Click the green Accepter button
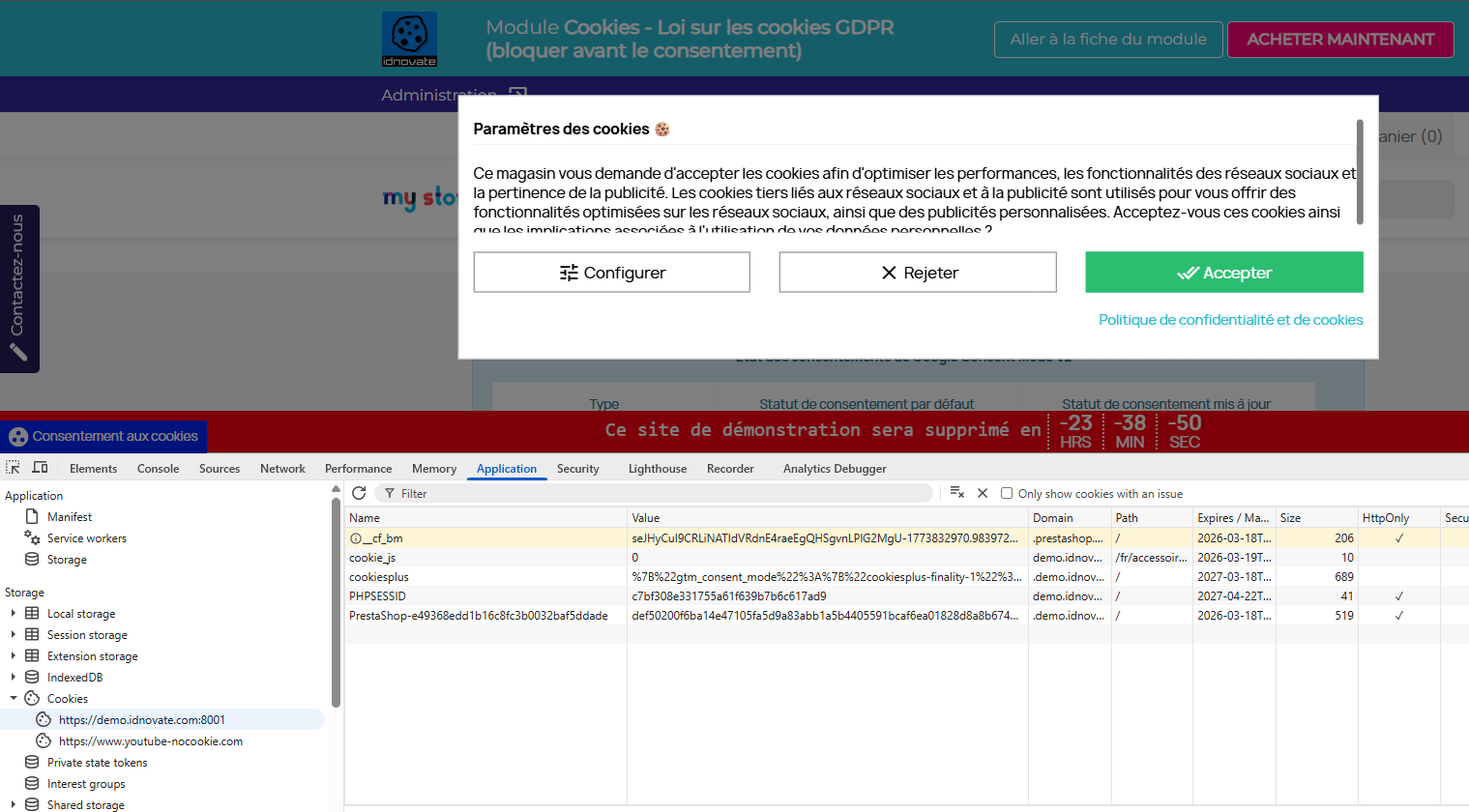 (x=1224, y=273)
